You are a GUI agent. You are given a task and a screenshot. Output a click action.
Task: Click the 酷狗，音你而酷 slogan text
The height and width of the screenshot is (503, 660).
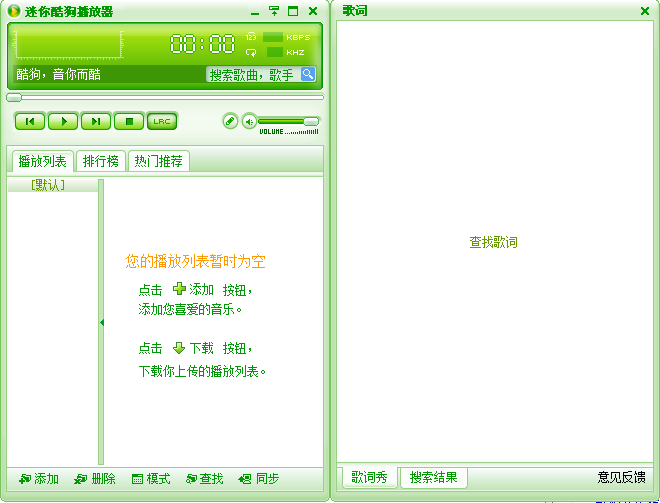coord(59,75)
